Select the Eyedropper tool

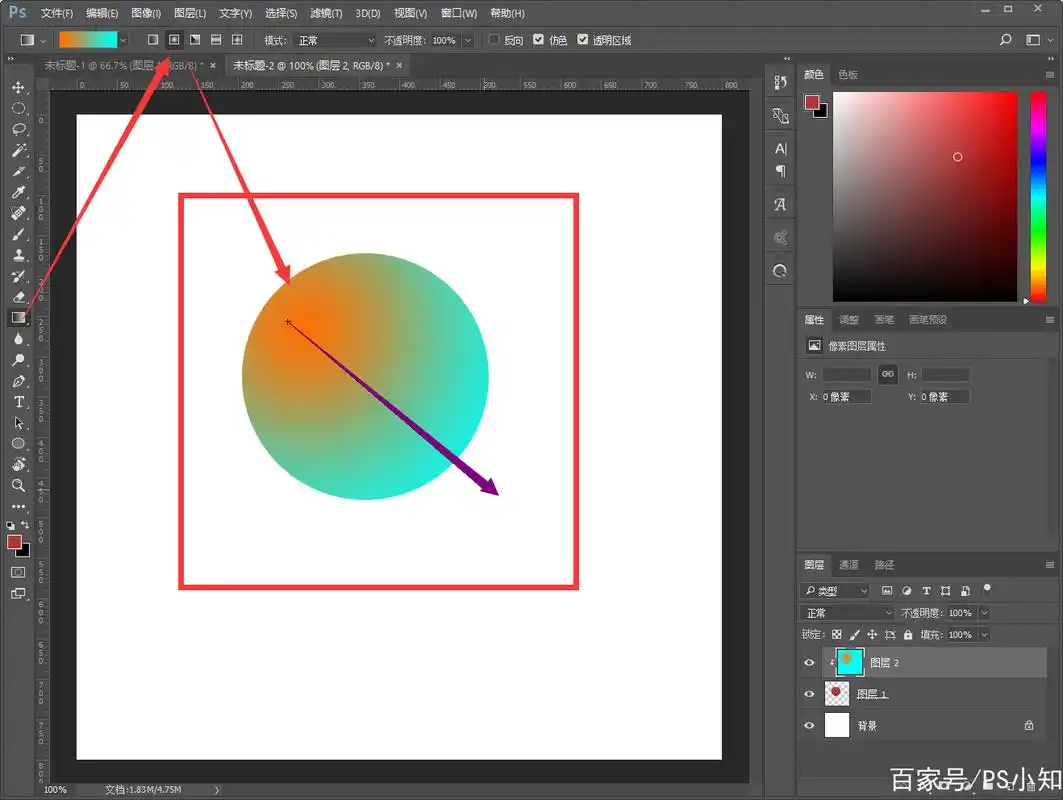click(18, 192)
